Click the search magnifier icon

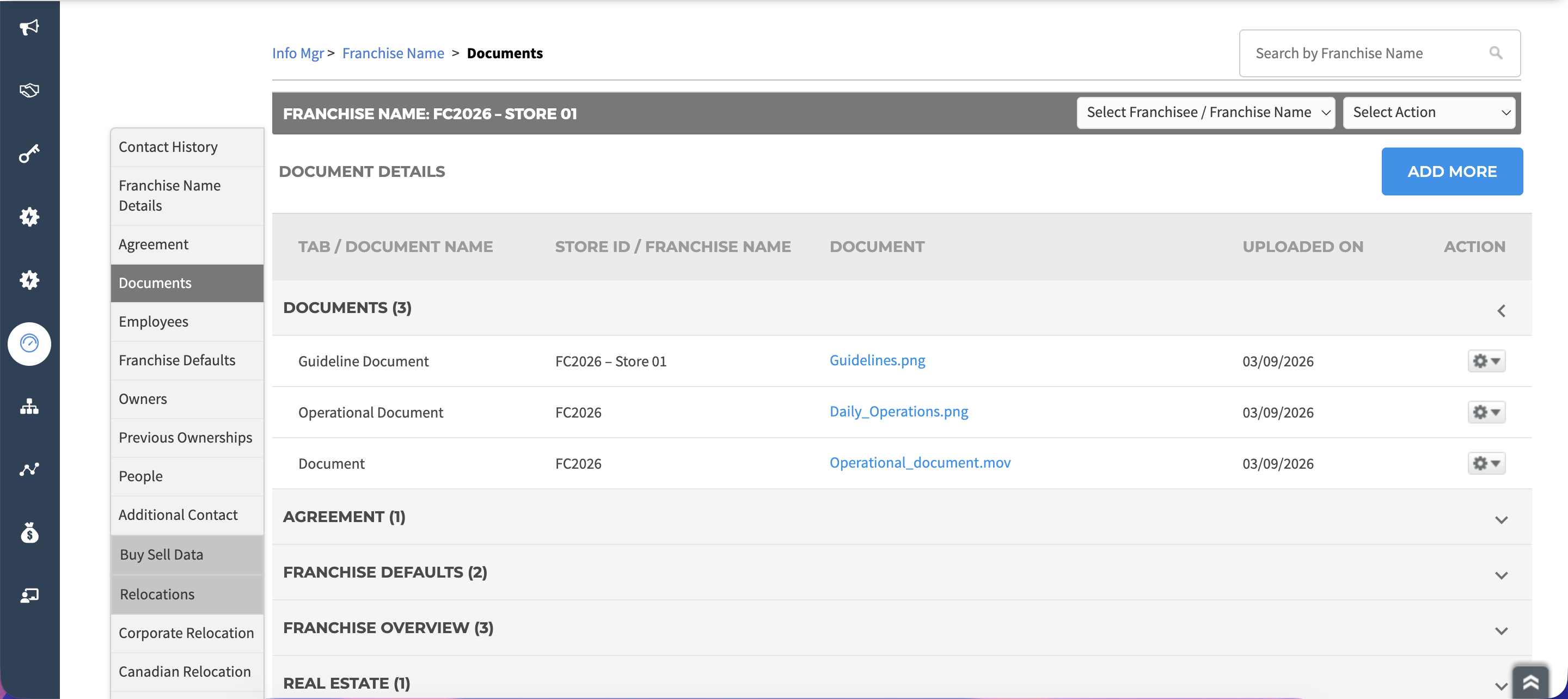point(1496,53)
